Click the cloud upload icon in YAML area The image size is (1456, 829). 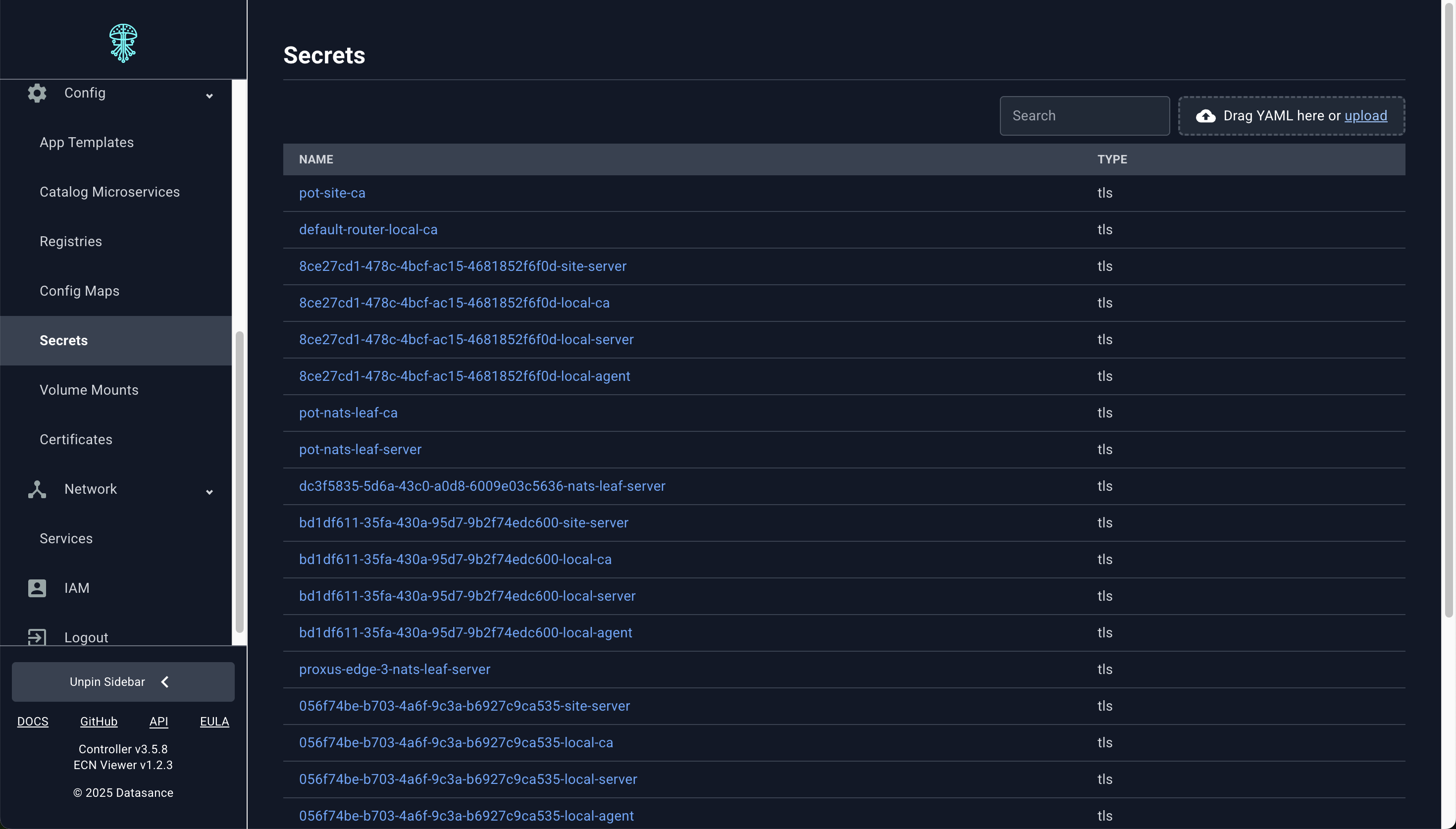1205,115
